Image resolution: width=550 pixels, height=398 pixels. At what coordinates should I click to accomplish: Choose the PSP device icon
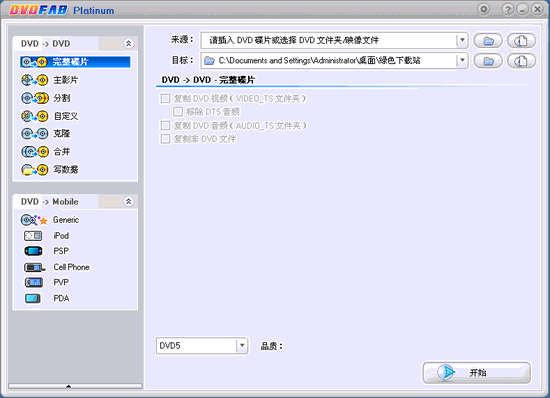[x=33, y=251]
